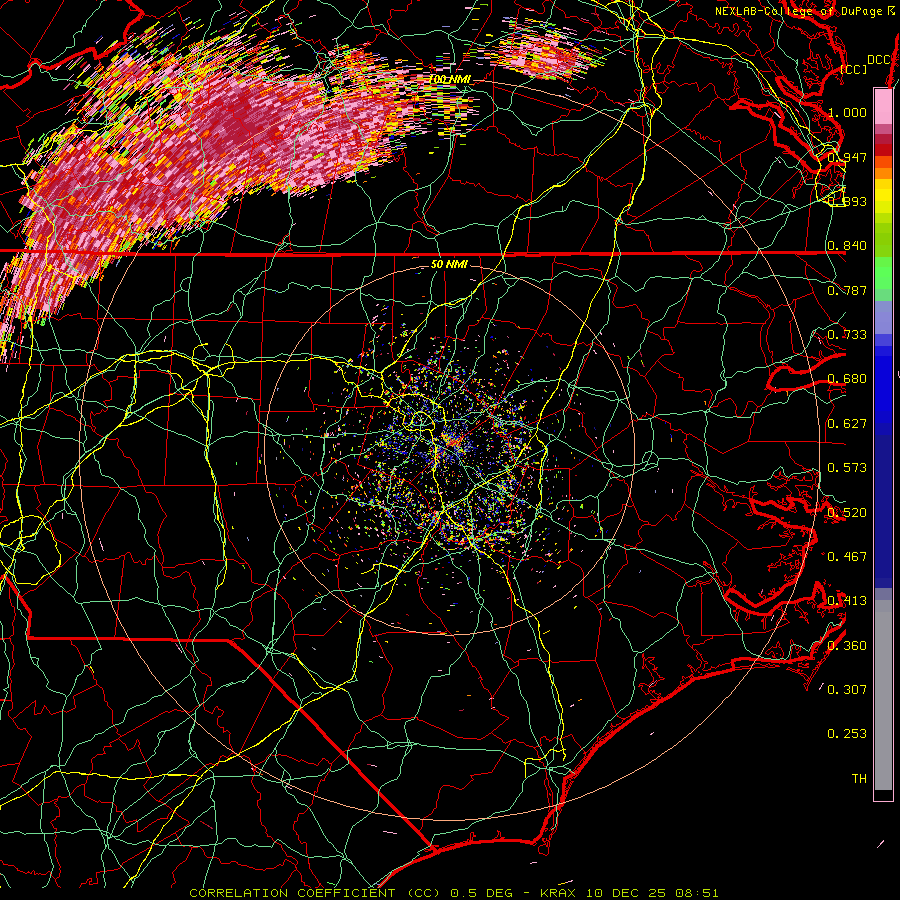Click the 0.307 scale value
900x900 pixels.
coord(847,690)
